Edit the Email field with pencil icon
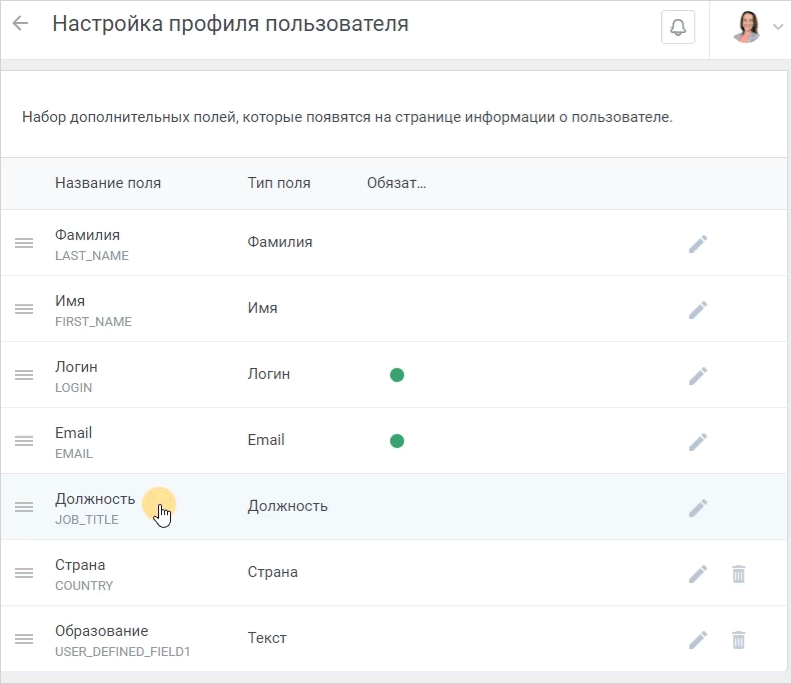The image size is (792, 684). tap(698, 442)
